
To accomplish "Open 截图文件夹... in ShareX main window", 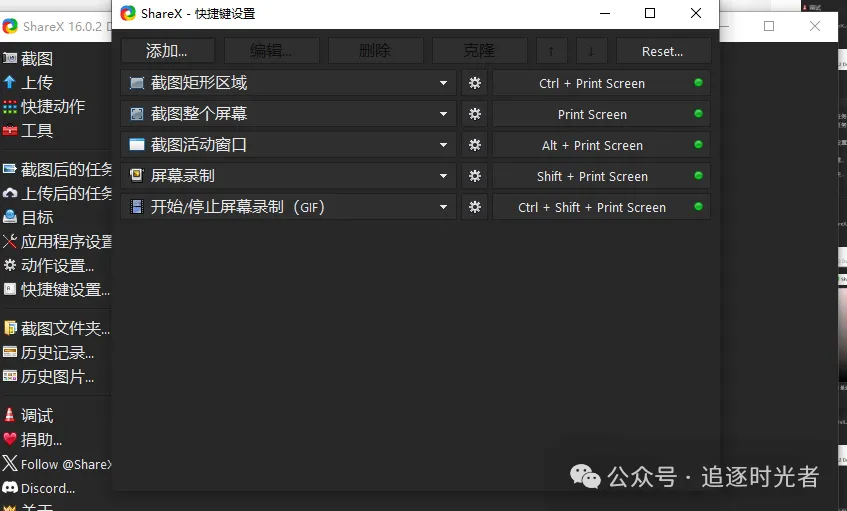I will 57,328.
